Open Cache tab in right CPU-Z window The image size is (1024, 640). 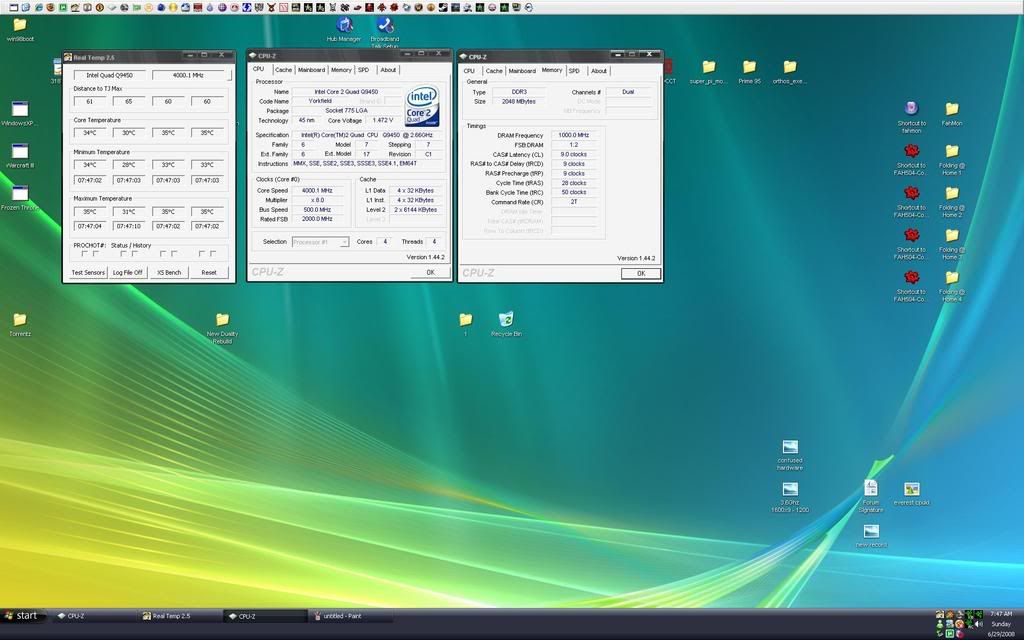click(494, 71)
